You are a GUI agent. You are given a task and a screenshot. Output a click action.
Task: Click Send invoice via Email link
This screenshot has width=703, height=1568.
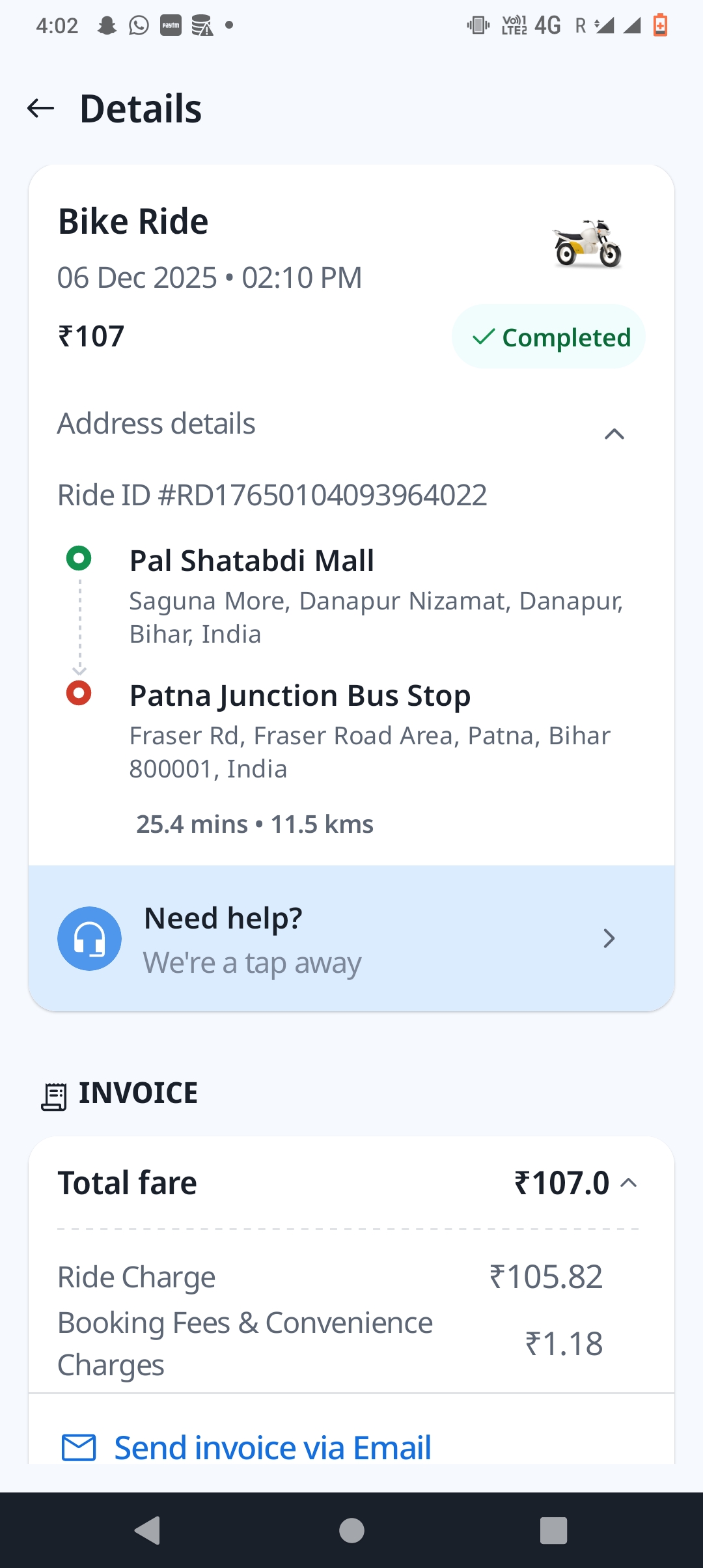pyautogui.click(x=273, y=1448)
